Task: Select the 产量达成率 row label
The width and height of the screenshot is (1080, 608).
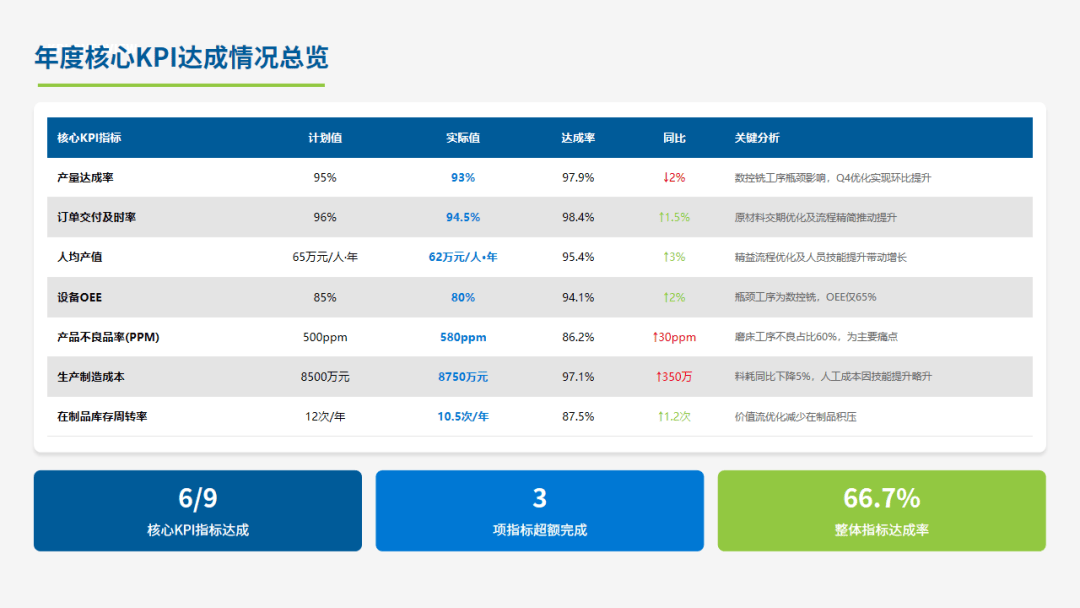Action: [85, 177]
